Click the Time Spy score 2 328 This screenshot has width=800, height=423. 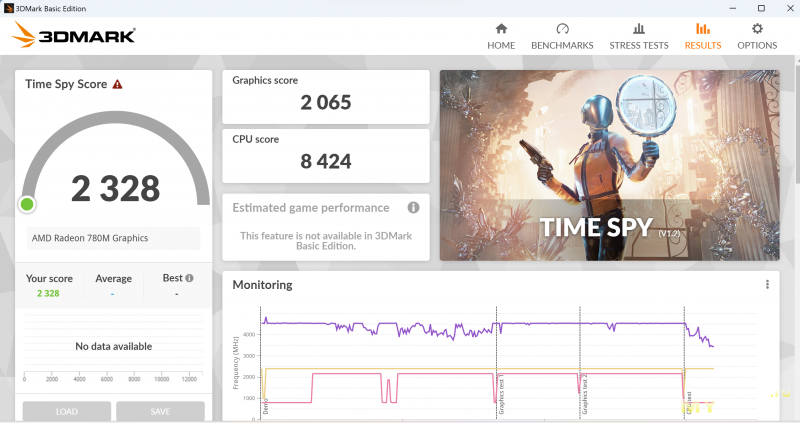115,188
